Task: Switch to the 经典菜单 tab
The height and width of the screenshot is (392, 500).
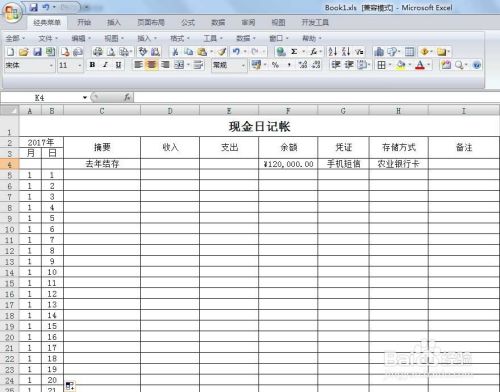Action: 47,22
